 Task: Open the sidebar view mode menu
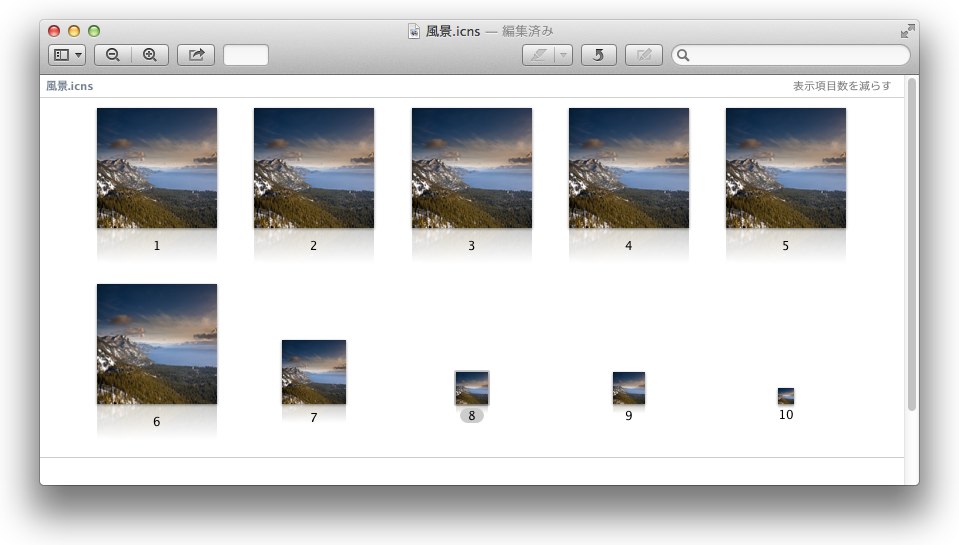tap(67, 55)
